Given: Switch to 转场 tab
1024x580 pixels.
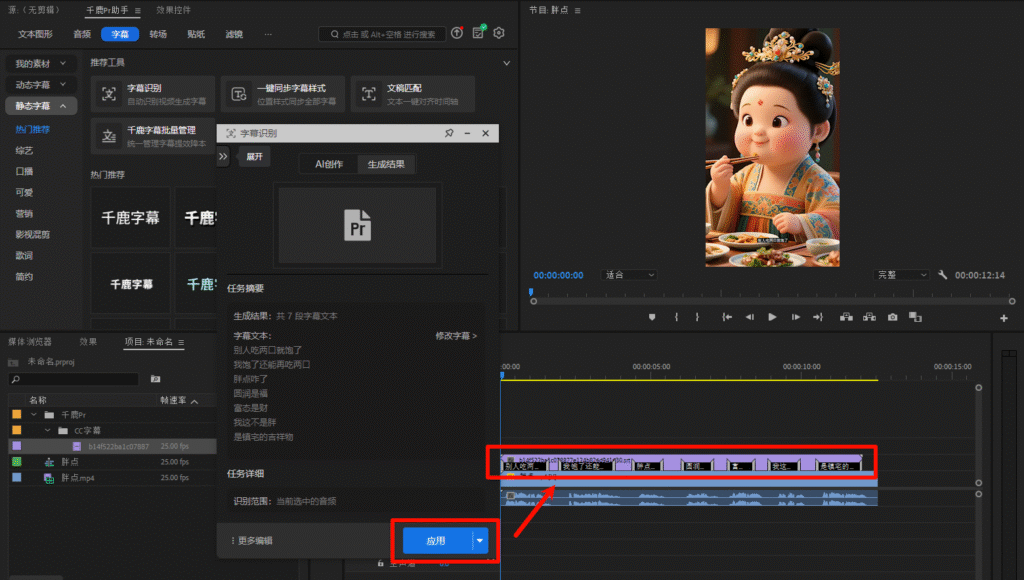Looking at the screenshot, I should click(x=158, y=34).
